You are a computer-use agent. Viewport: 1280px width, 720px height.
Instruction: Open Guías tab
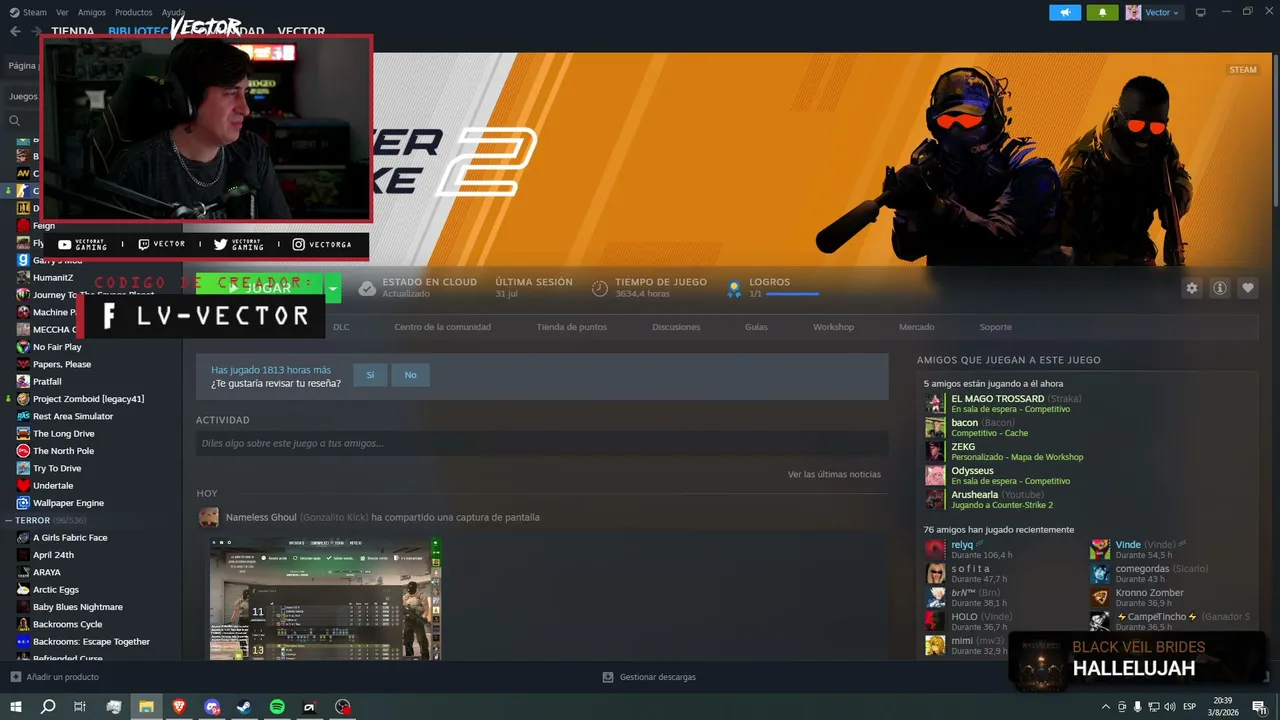[756, 327]
